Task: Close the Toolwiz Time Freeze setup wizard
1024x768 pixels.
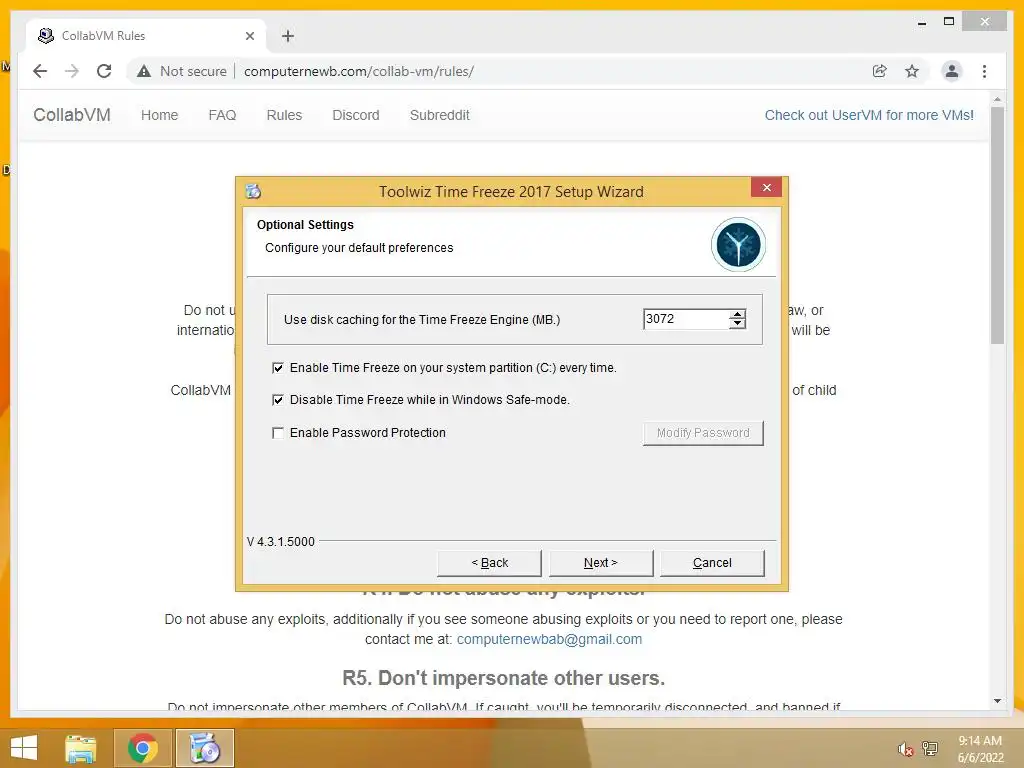Action: [x=767, y=187]
